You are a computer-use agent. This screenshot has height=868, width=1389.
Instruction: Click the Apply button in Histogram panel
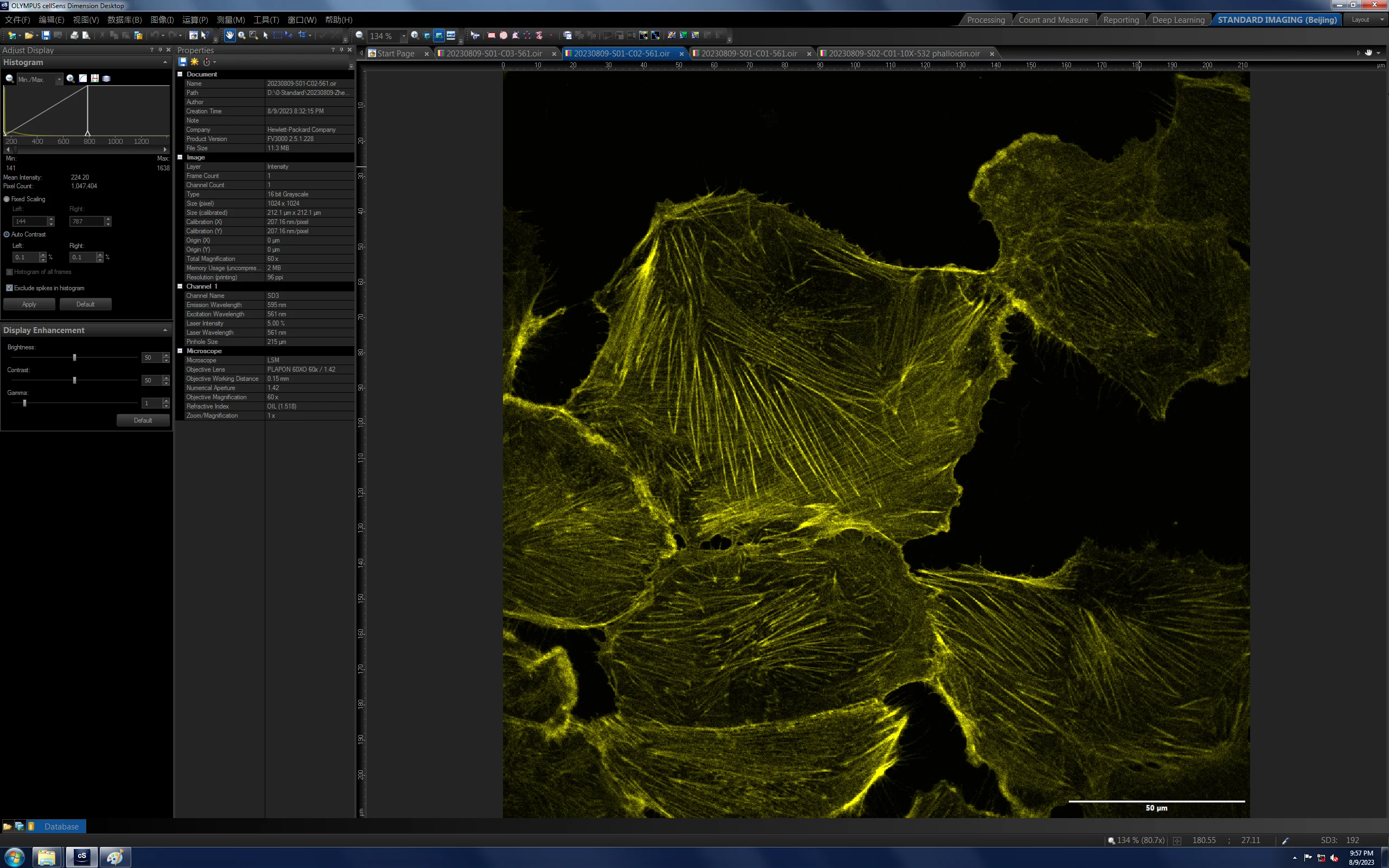click(x=29, y=304)
